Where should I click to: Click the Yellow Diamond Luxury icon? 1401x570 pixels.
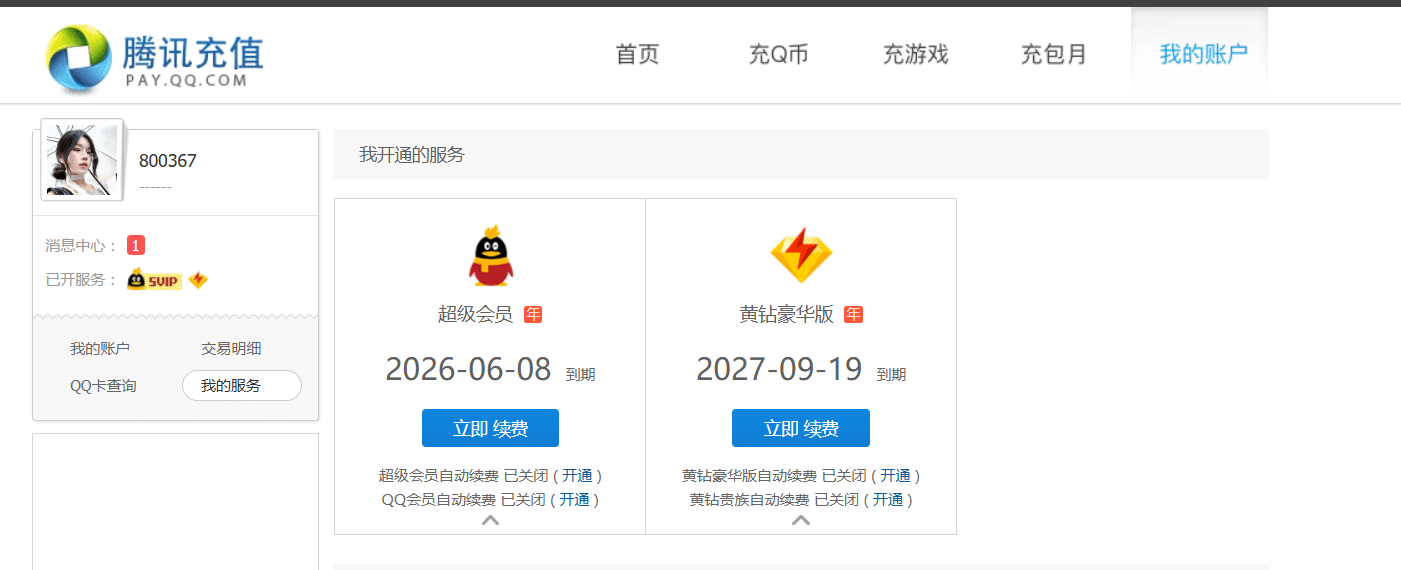(x=801, y=256)
